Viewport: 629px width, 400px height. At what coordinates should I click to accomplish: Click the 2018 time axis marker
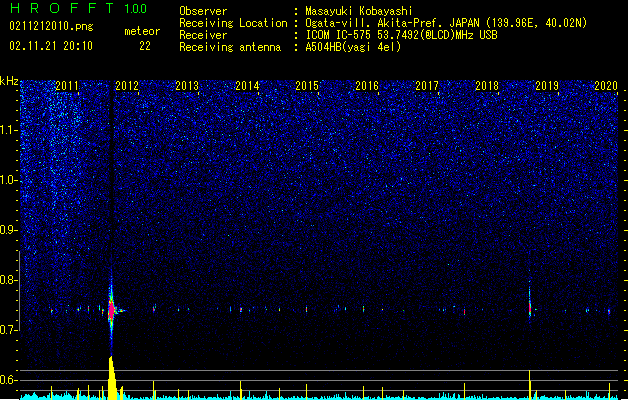pos(487,86)
